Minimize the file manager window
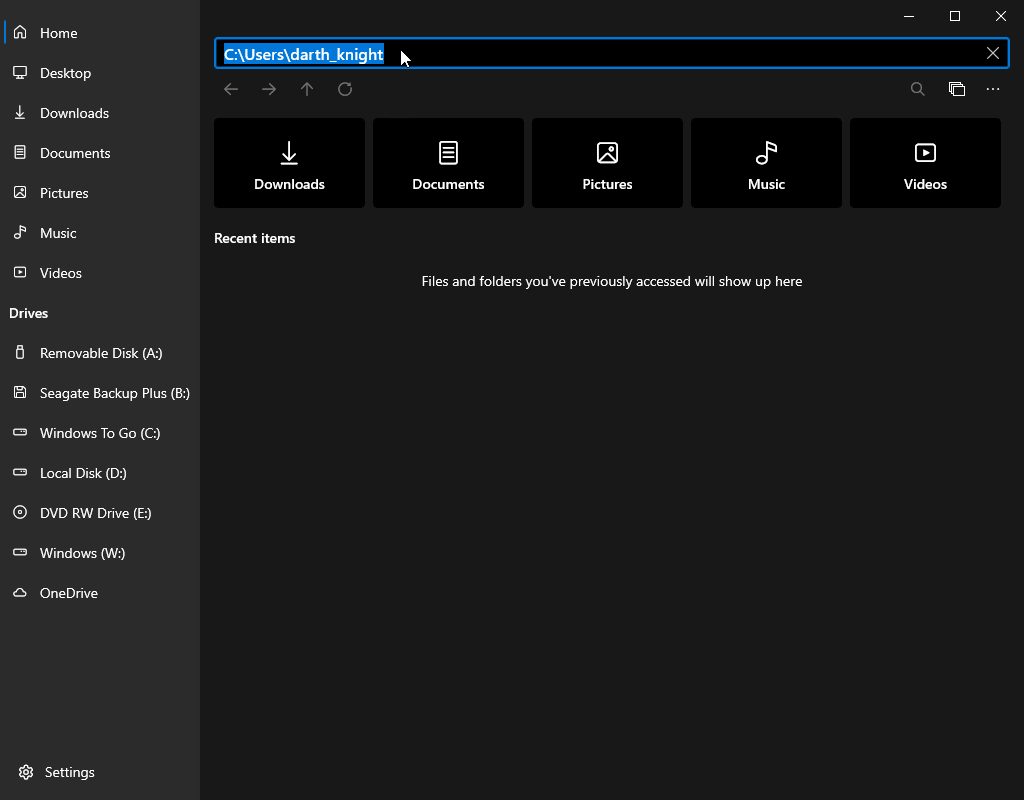Viewport: 1024px width, 800px height. coord(909,16)
